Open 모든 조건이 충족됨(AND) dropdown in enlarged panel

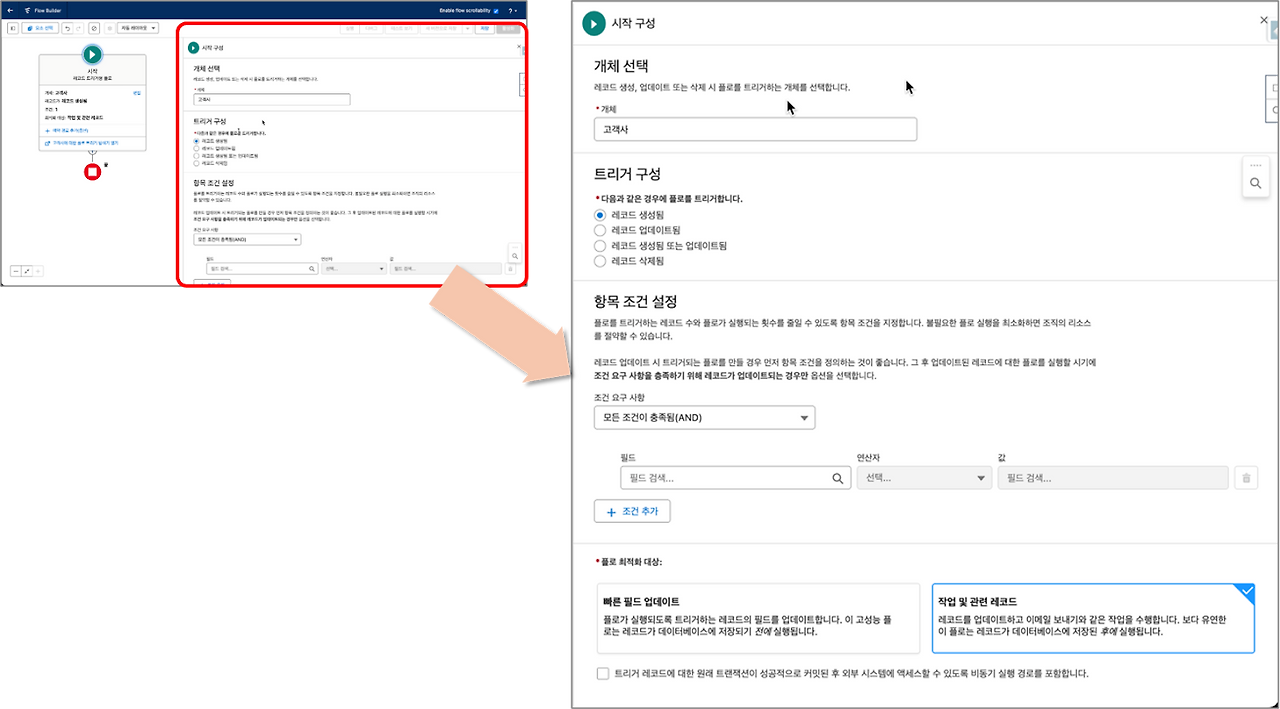coord(704,417)
